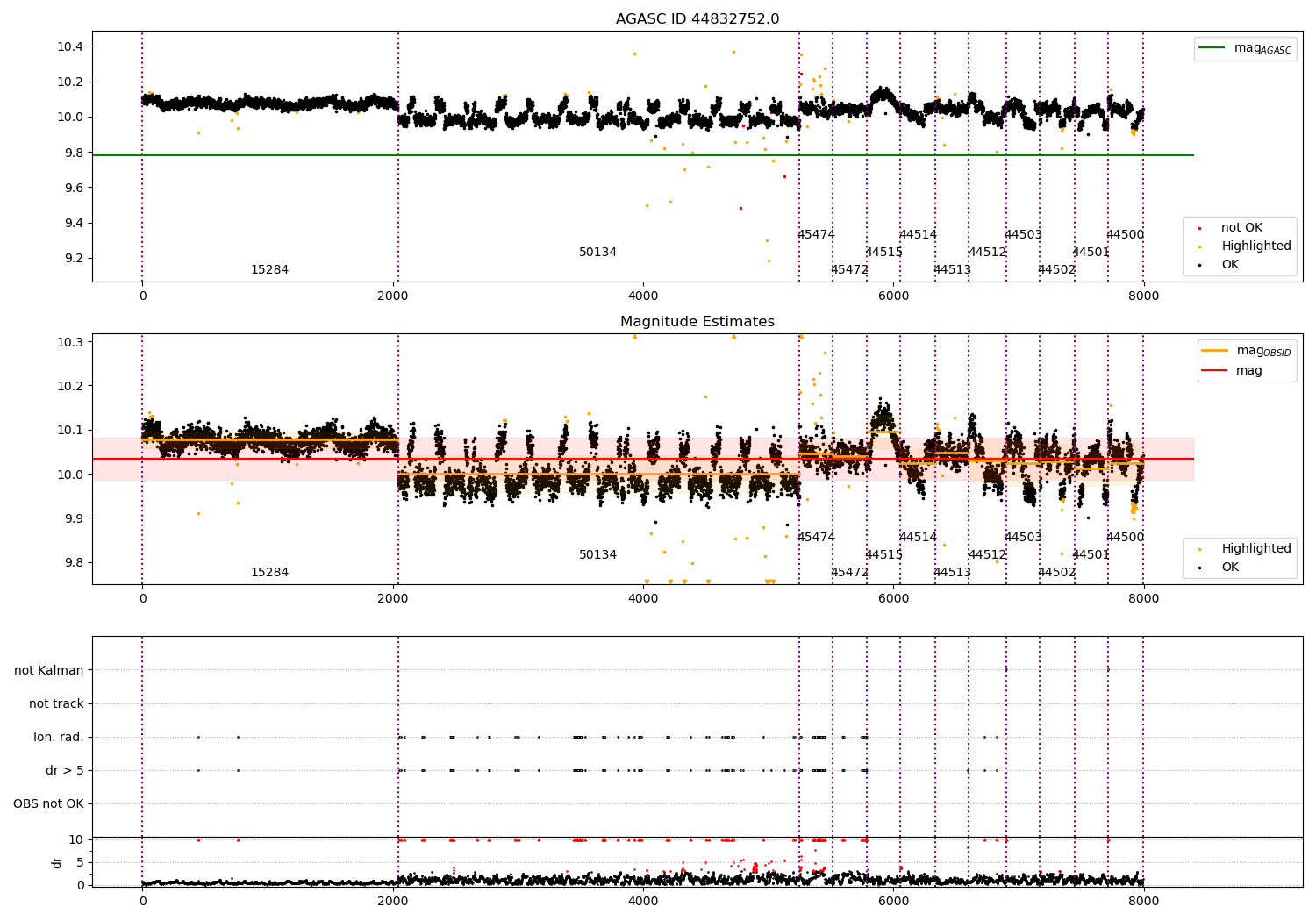Click obsid label 44512 in AGASC ID plot
Screen dimensions: 1316x921
click(x=987, y=253)
